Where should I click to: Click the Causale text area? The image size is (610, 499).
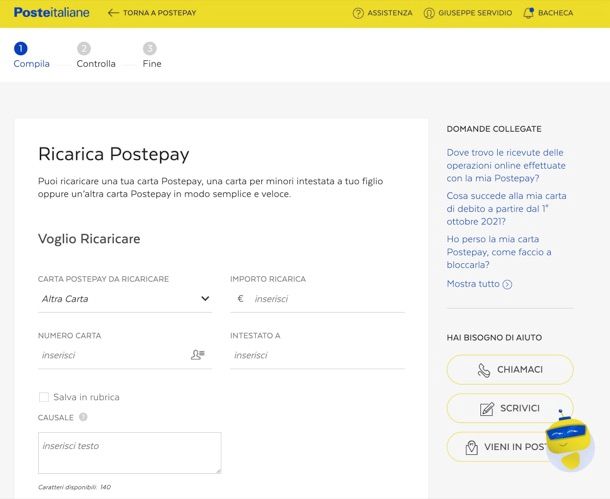click(130, 453)
